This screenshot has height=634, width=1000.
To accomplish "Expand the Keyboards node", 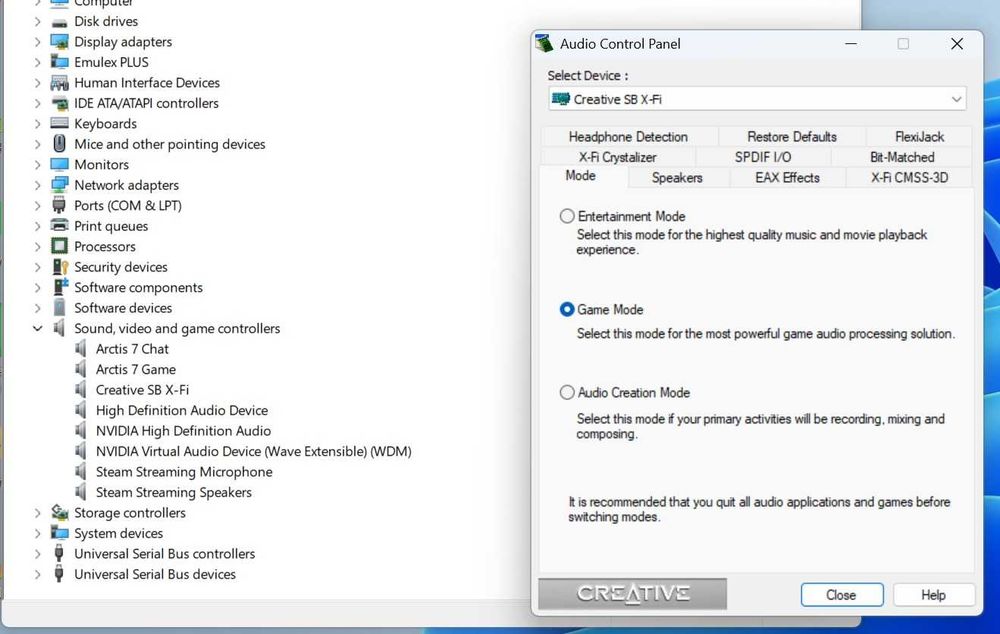I will point(38,124).
